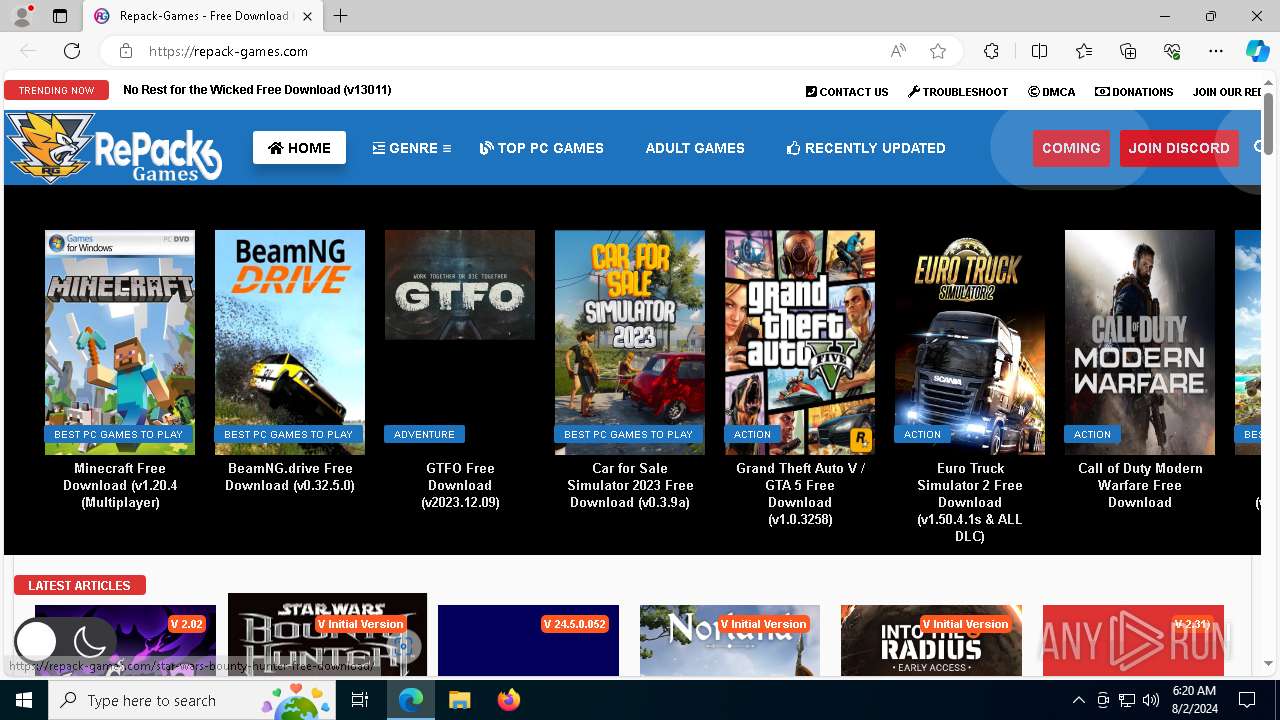Click the Windows taskbar search box
Screen dimensions: 1280x720
[x=192, y=700]
